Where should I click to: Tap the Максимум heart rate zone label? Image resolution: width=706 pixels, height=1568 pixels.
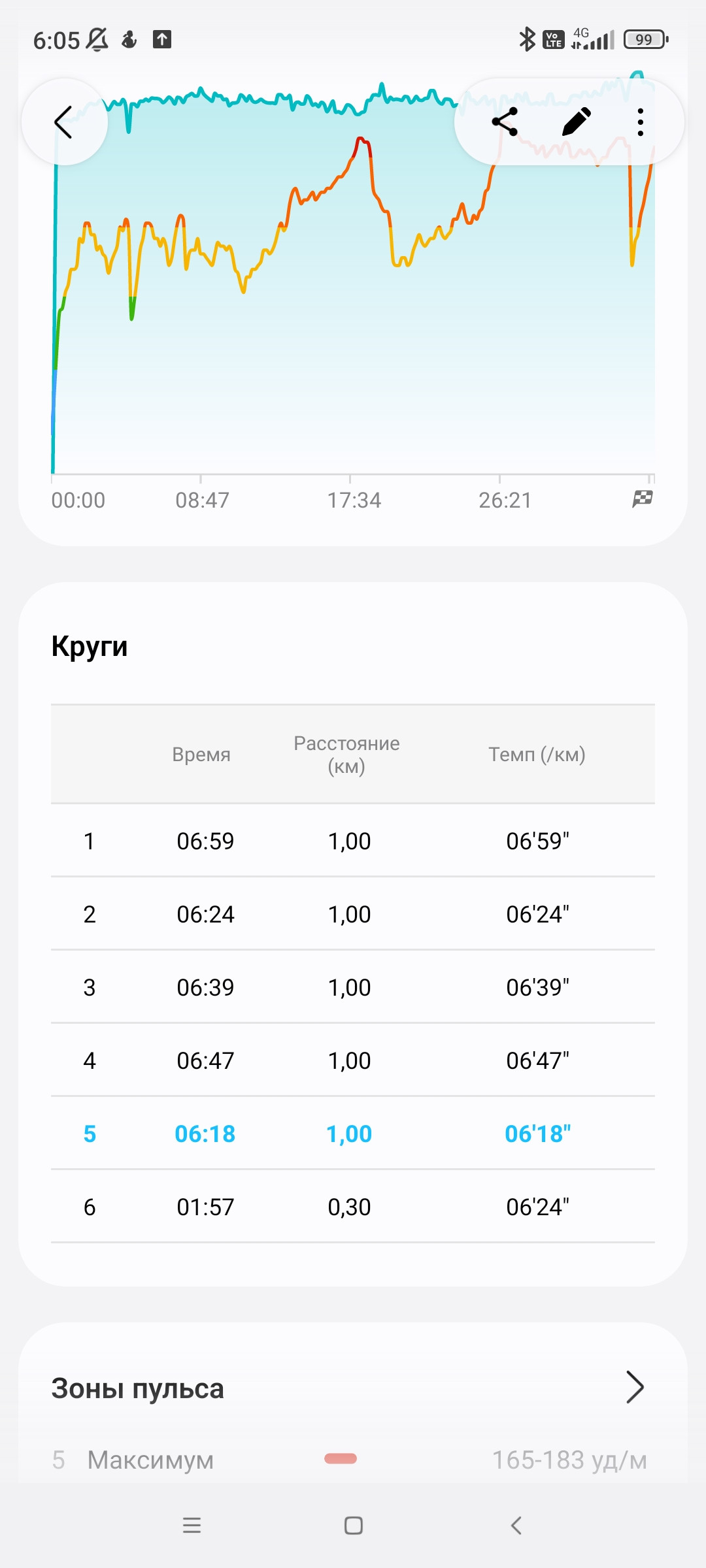click(150, 1460)
